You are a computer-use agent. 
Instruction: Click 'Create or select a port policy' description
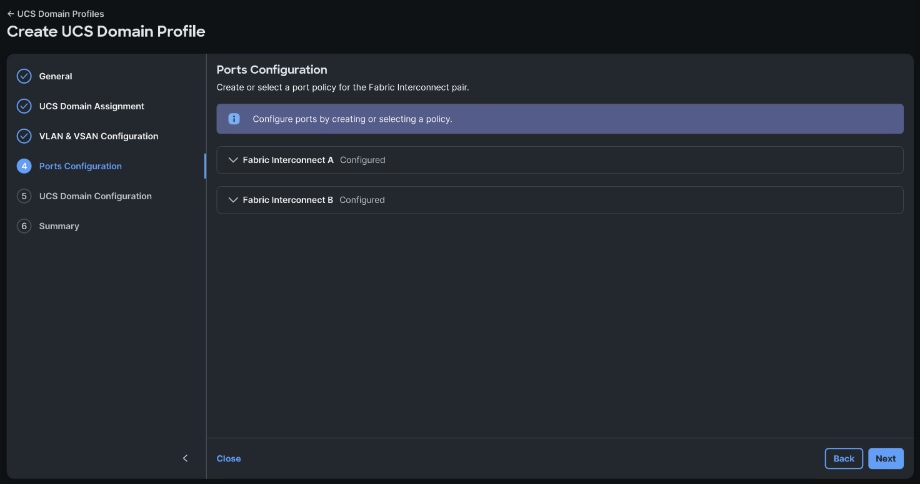point(343,87)
